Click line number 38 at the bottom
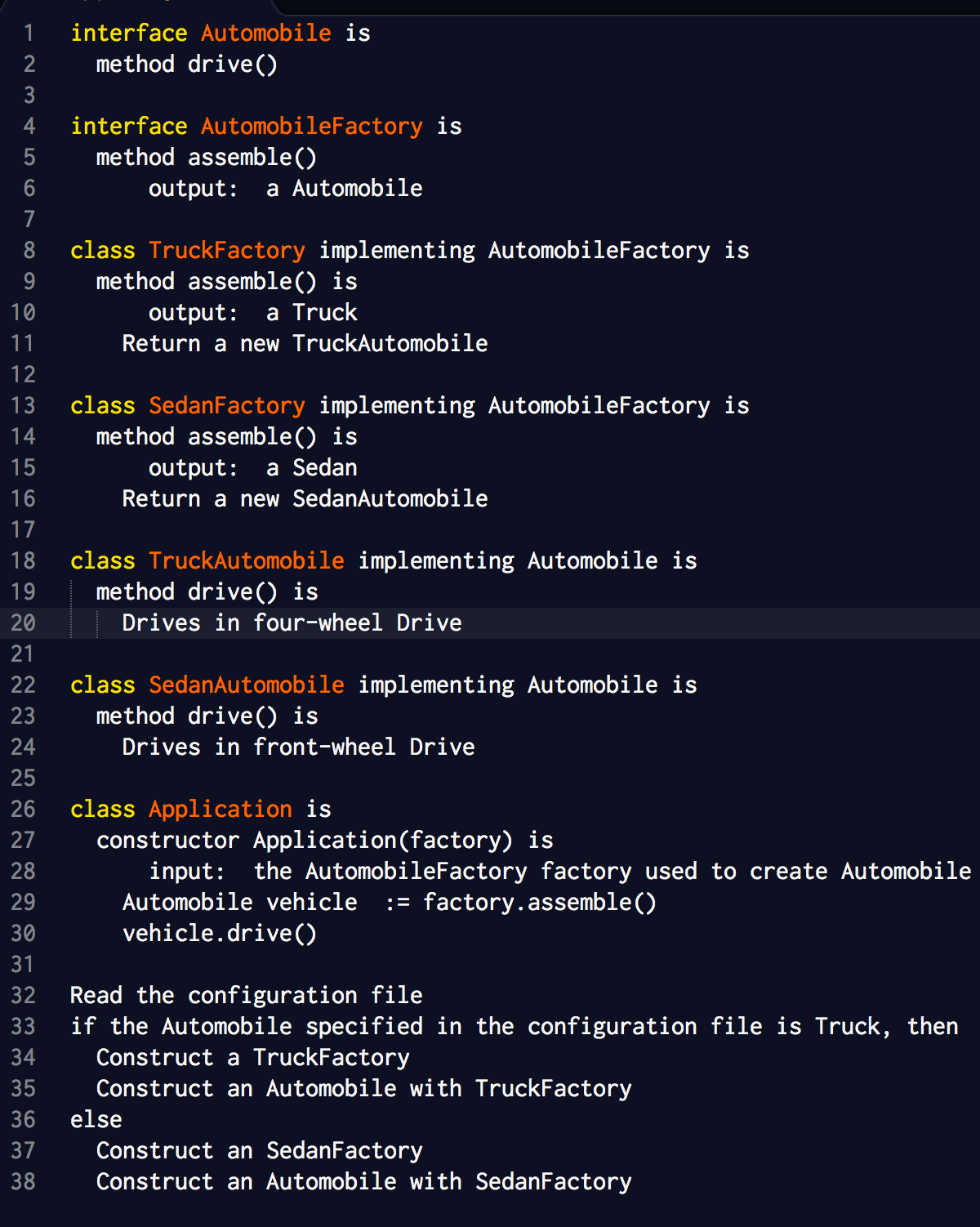This screenshot has height=1227, width=980. click(x=24, y=1181)
